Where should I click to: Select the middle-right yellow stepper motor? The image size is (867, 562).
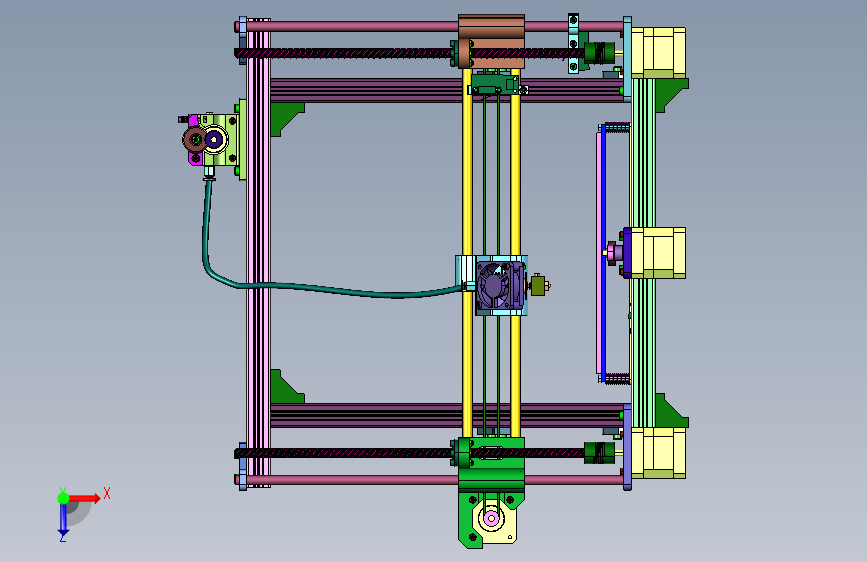[657, 253]
